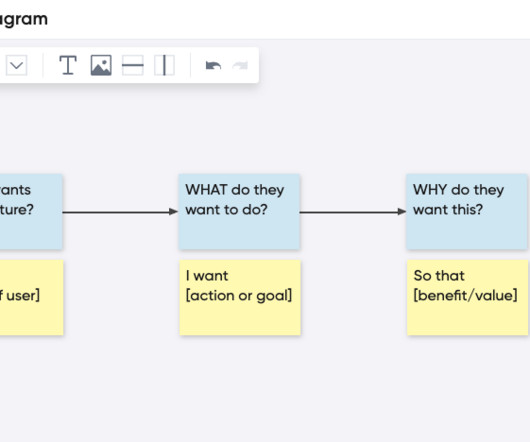This screenshot has height=442, width=530.
Task: Select the "WHAT do they want to do?" card
Action: (x=239, y=212)
